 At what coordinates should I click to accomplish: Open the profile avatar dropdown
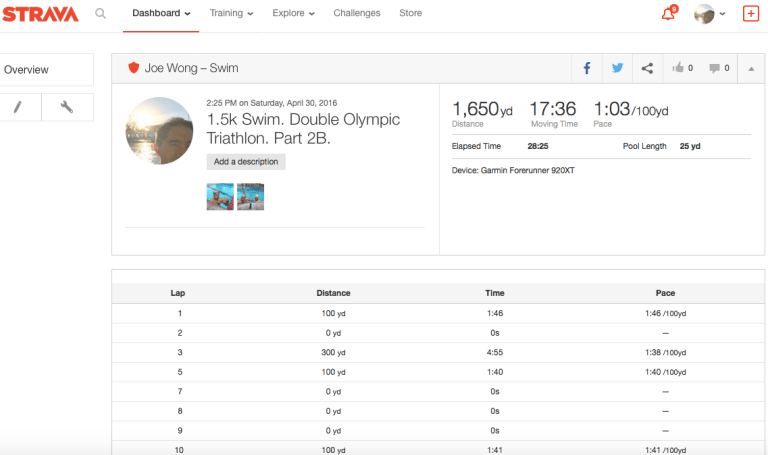click(x=709, y=14)
